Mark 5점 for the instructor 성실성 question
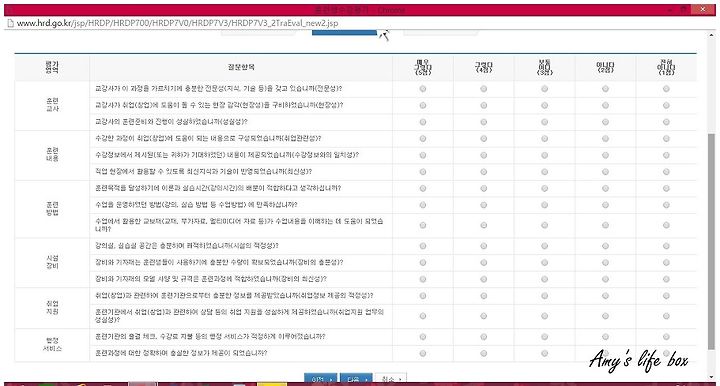The width and height of the screenshot is (720, 386). click(422, 122)
